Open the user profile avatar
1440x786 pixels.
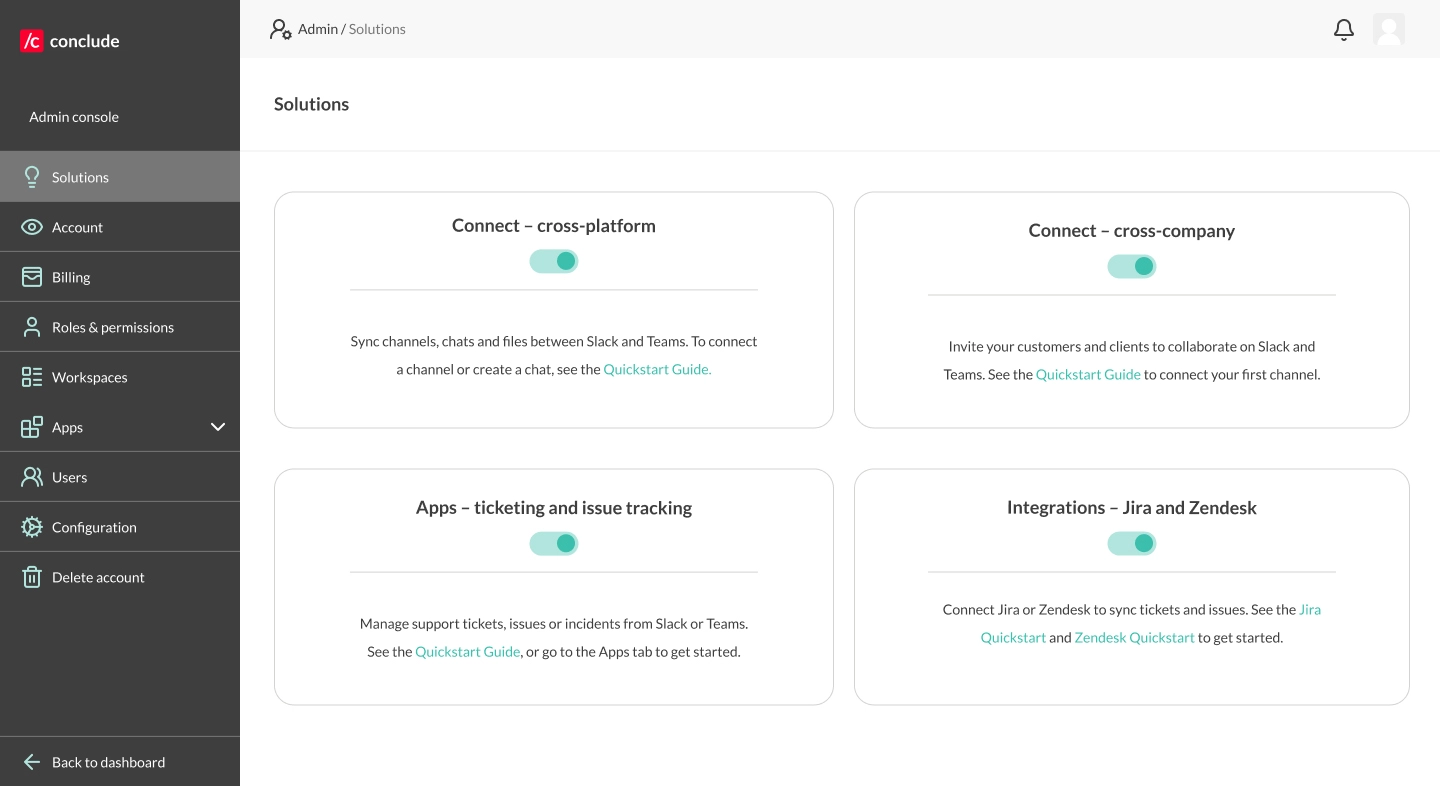pyautogui.click(x=1389, y=30)
